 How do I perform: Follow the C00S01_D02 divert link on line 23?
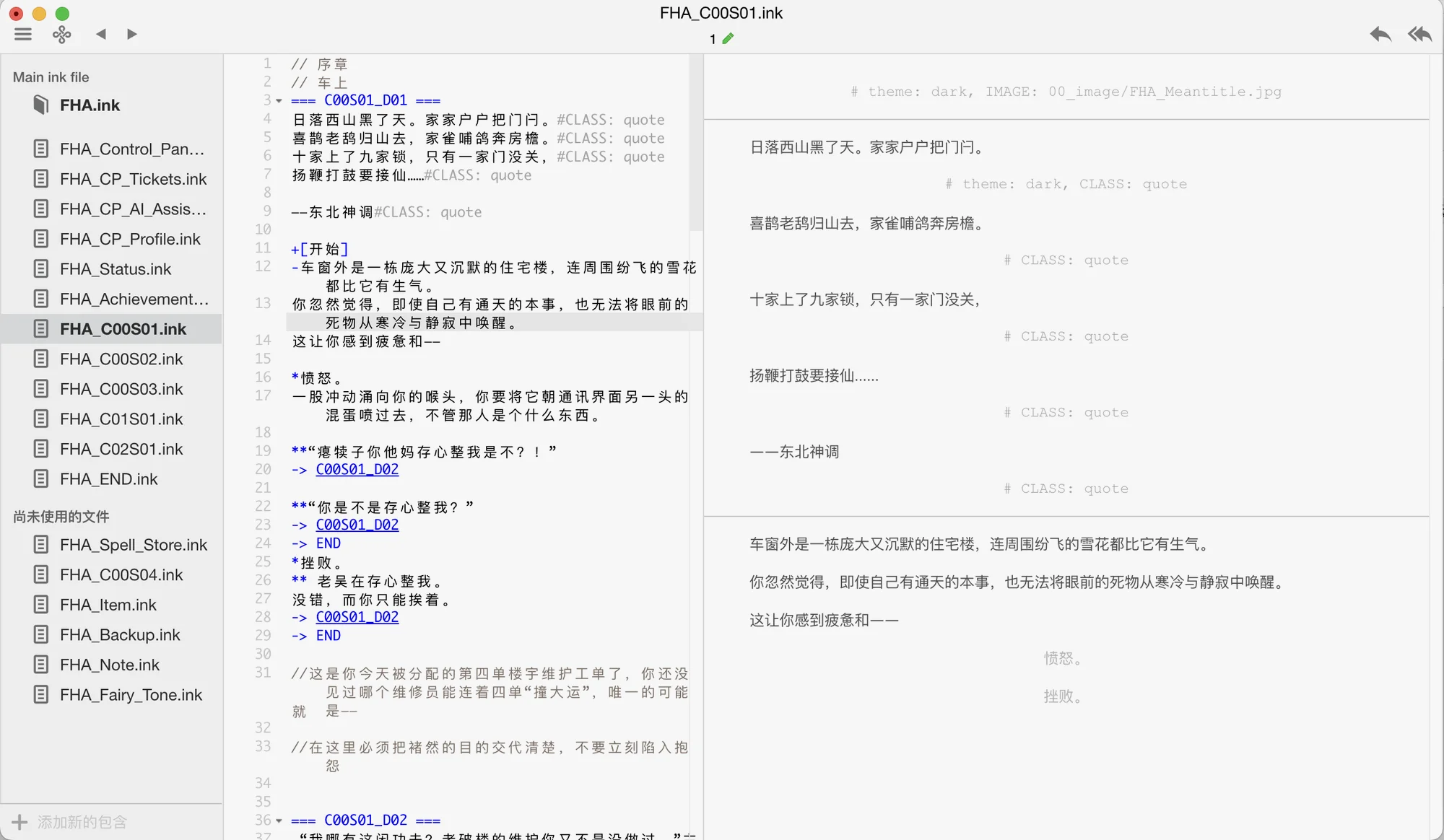(x=357, y=525)
